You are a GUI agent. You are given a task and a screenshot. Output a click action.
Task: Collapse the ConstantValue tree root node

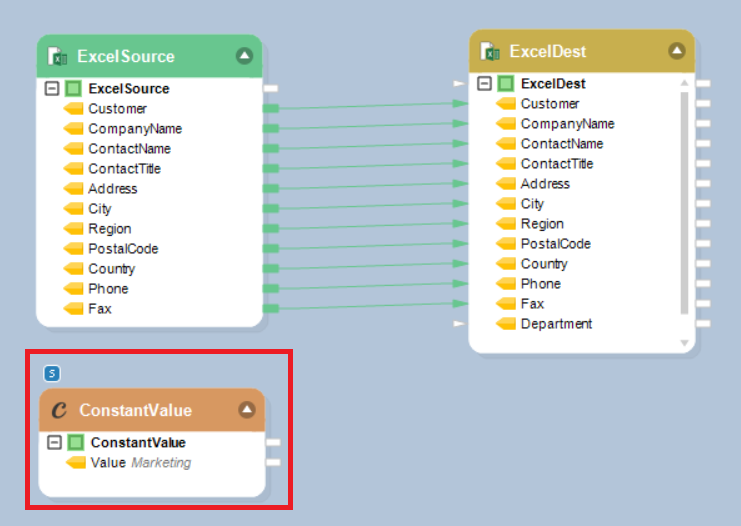click(x=55, y=442)
